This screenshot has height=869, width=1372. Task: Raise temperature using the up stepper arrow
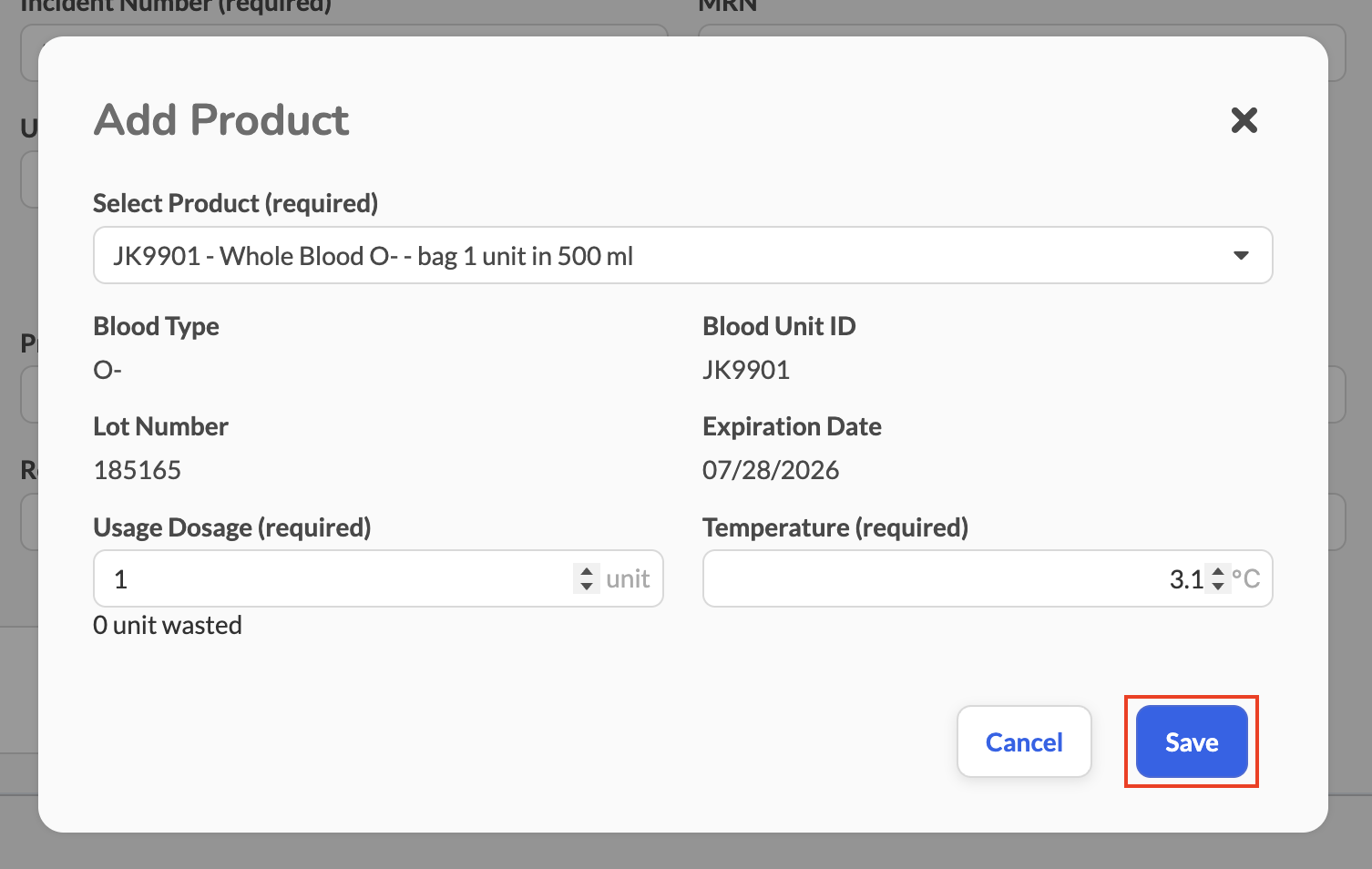pos(1218,571)
